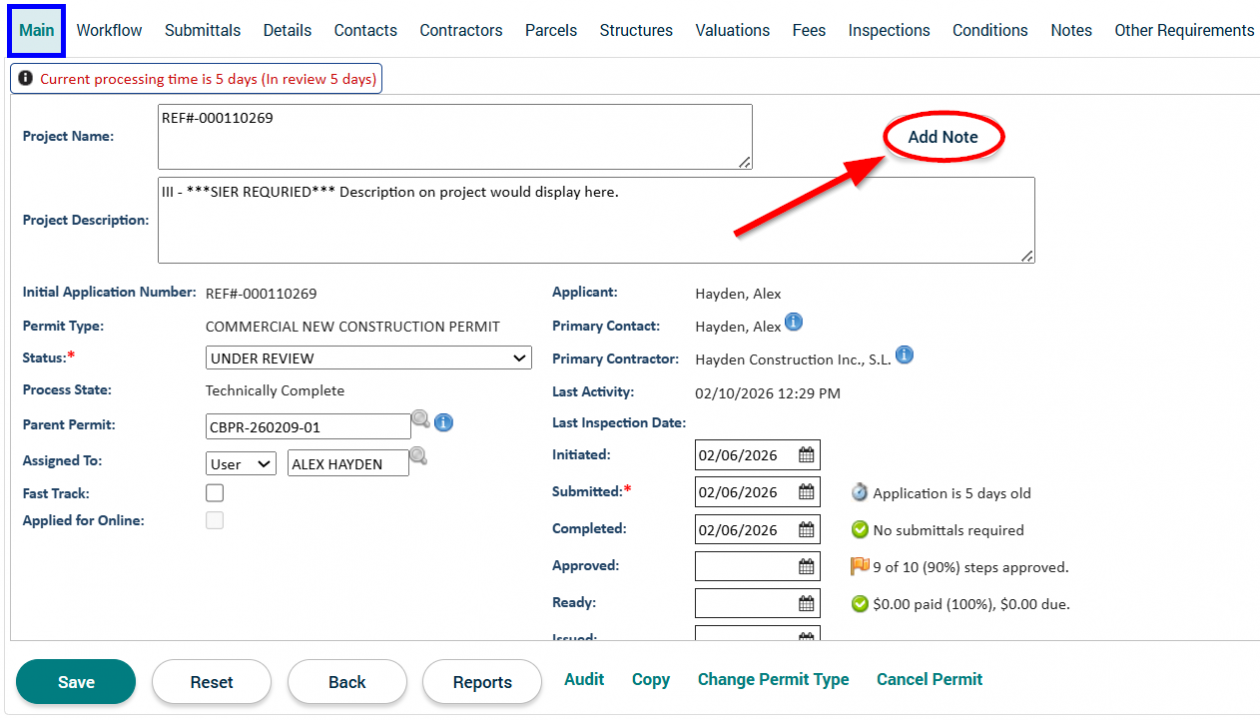Open calendar picker for Initiated date
The height and width of the screenshot is (720, 1260).
[806, 455]
